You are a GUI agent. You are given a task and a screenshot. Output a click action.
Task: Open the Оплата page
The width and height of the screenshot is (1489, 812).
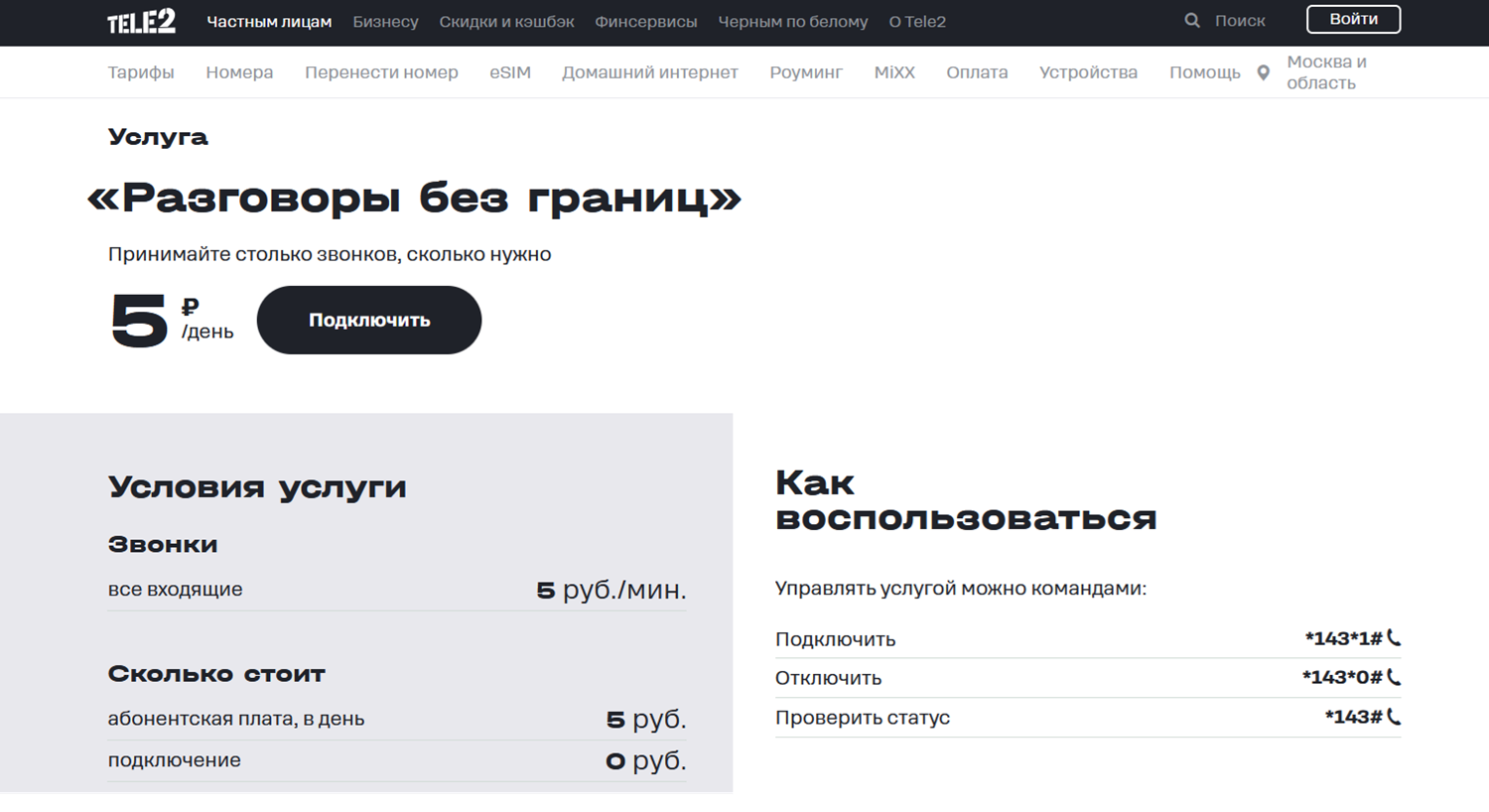coord(977,72)
